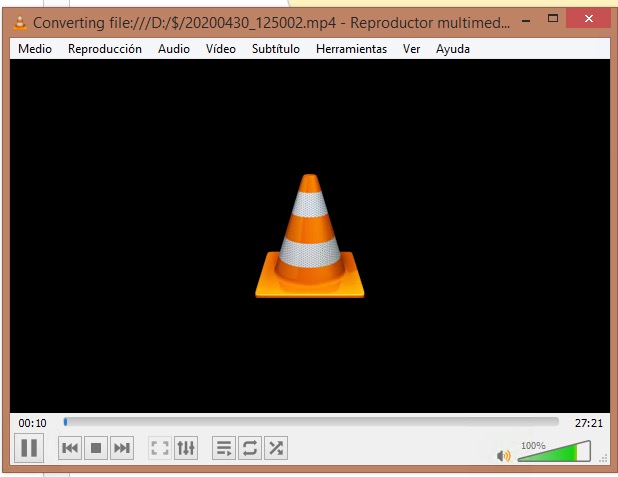Image resolution: width=618 pixels, height=477 pixels.
Task: Toggle fullscreen video mode
Action: [x=160, y=448]
